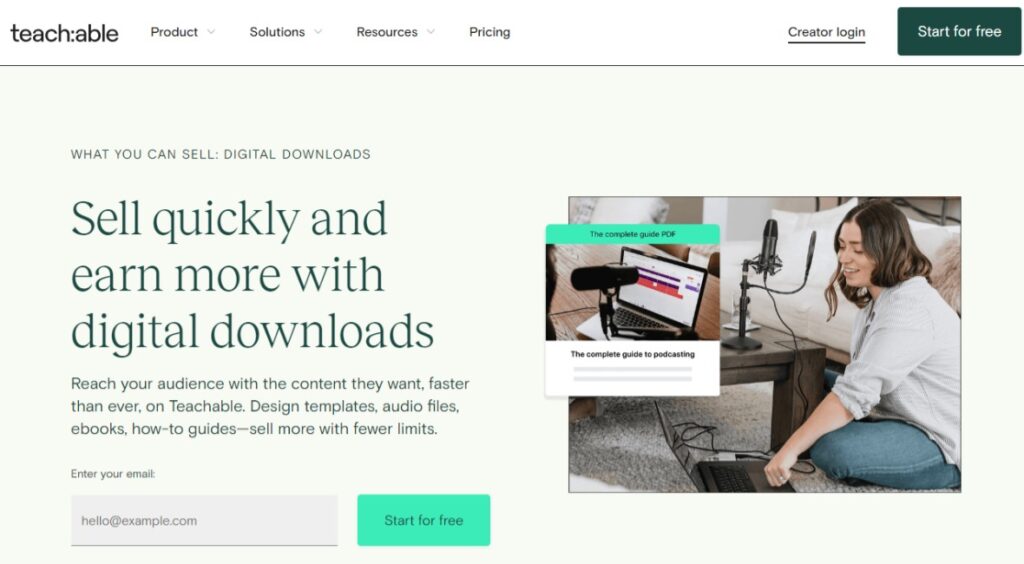Click the teach:able logo

click(64, 33)
